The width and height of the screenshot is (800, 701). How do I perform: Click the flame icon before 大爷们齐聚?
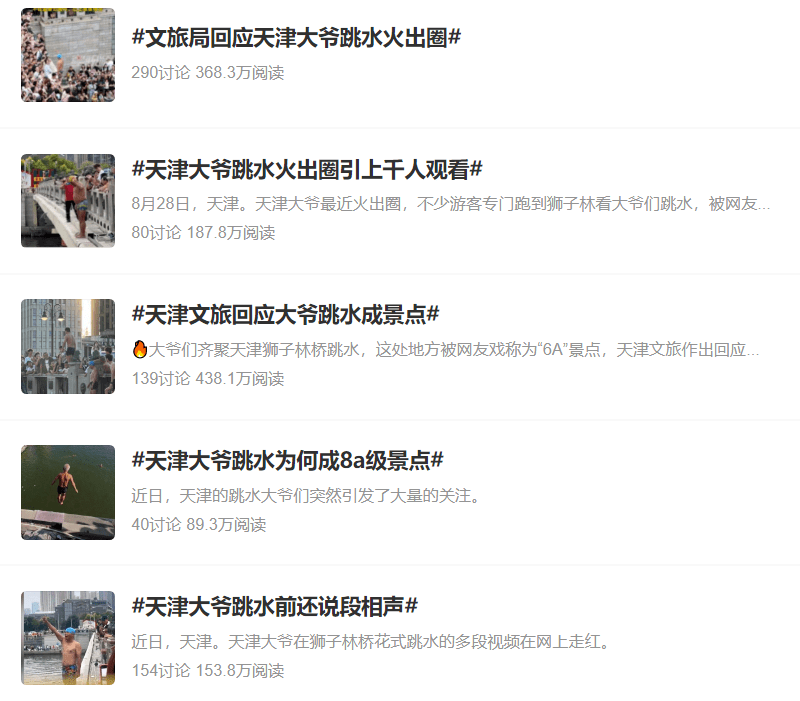click(x=139, y=349)
